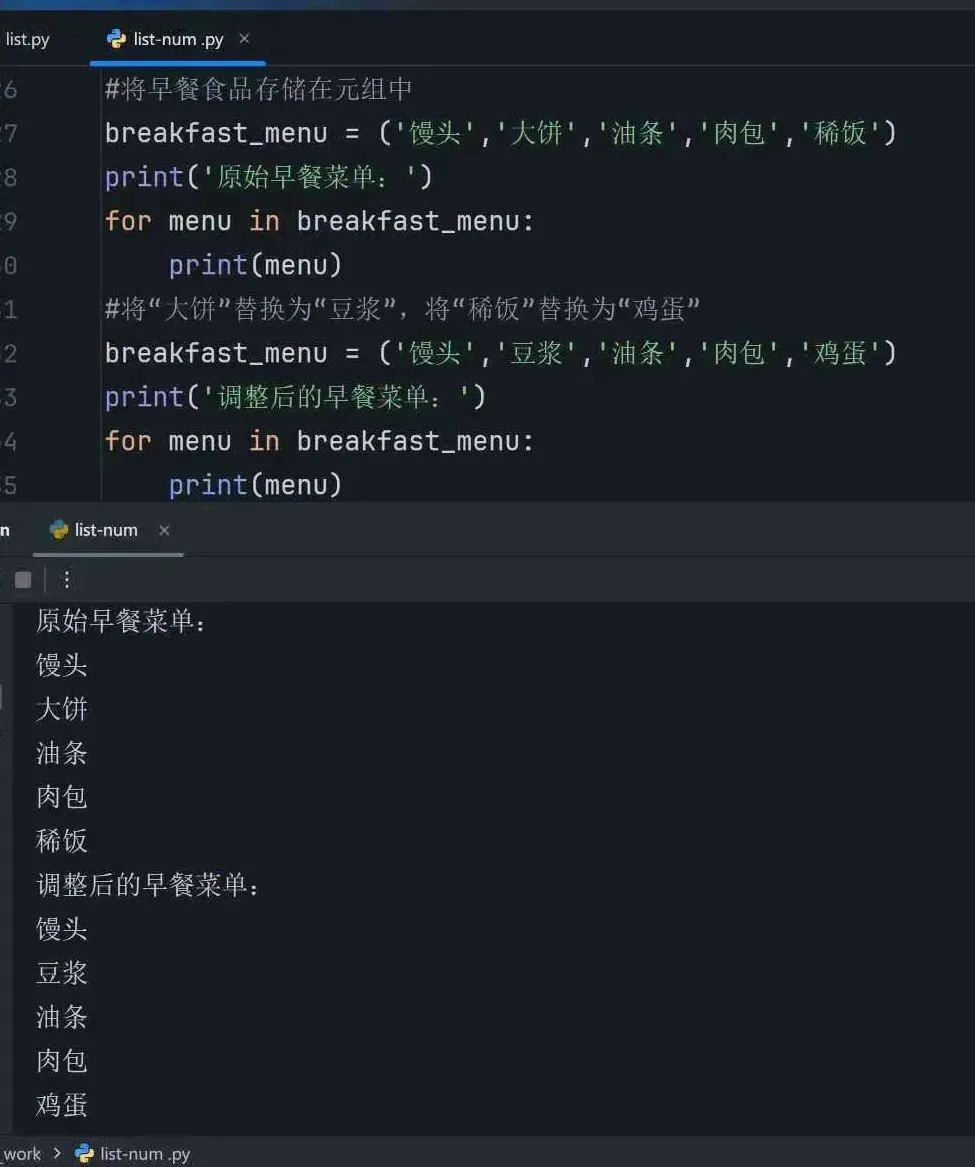Open the list-num run tab
This screenshot has height=1167, width=975.
pos(106,530)
